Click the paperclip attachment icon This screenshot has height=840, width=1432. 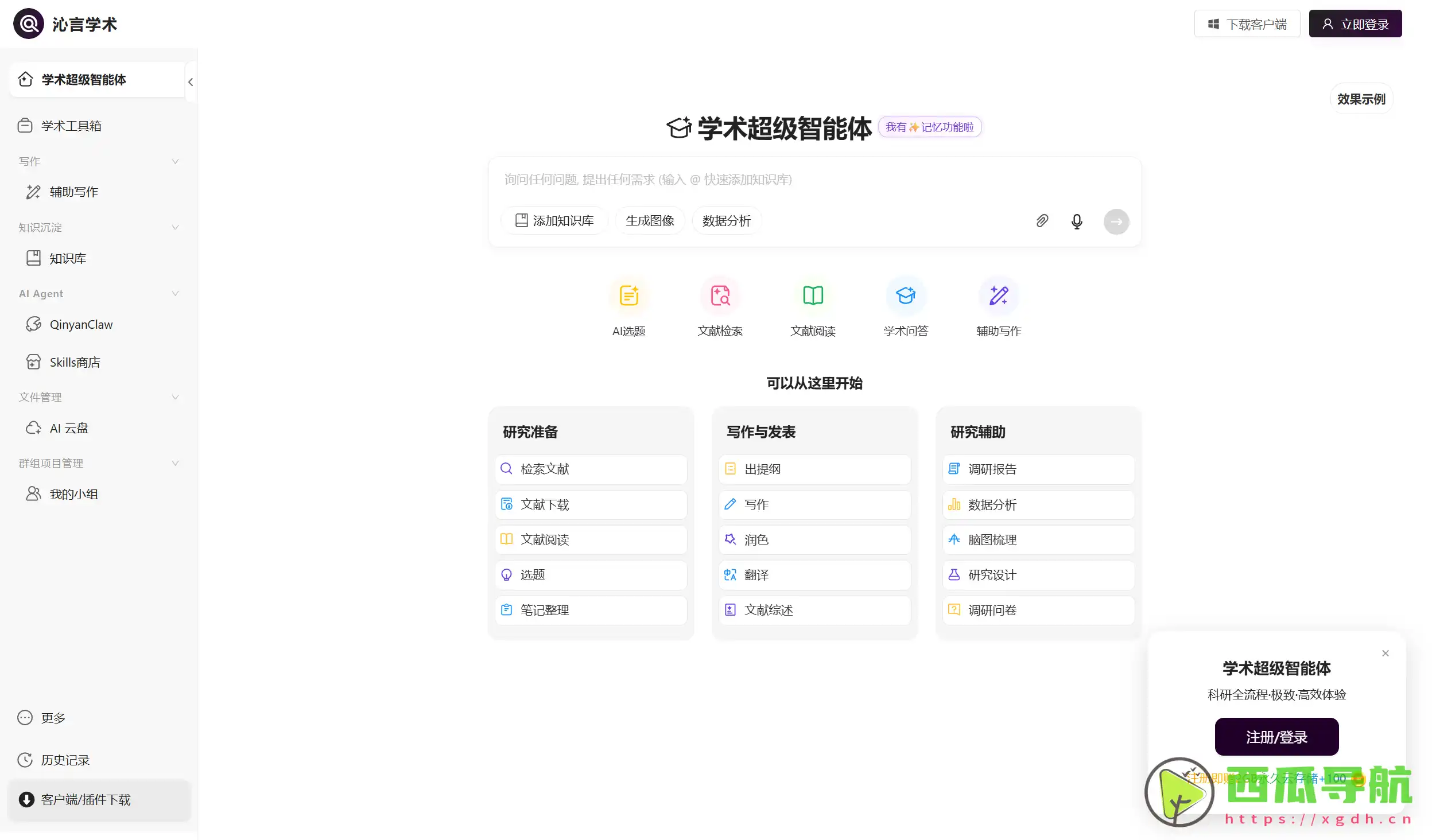[x=1042, y=221]
